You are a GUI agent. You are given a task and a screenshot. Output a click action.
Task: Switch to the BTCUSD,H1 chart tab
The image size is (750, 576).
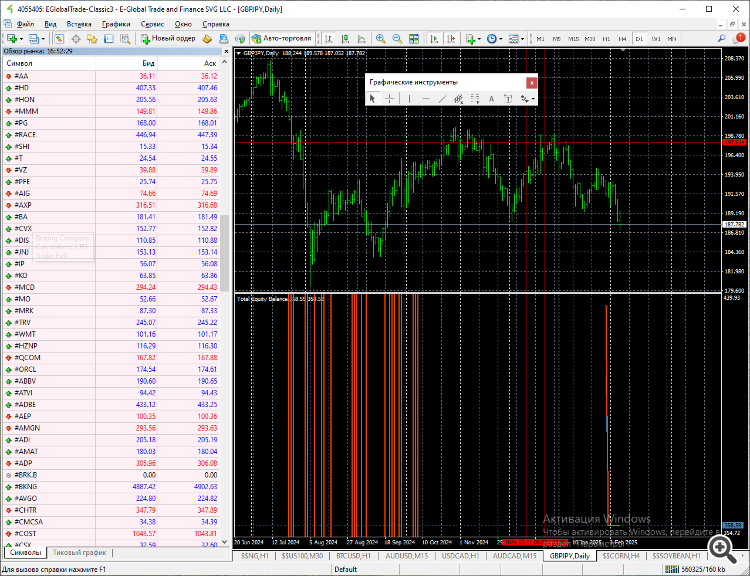point(353,556)
